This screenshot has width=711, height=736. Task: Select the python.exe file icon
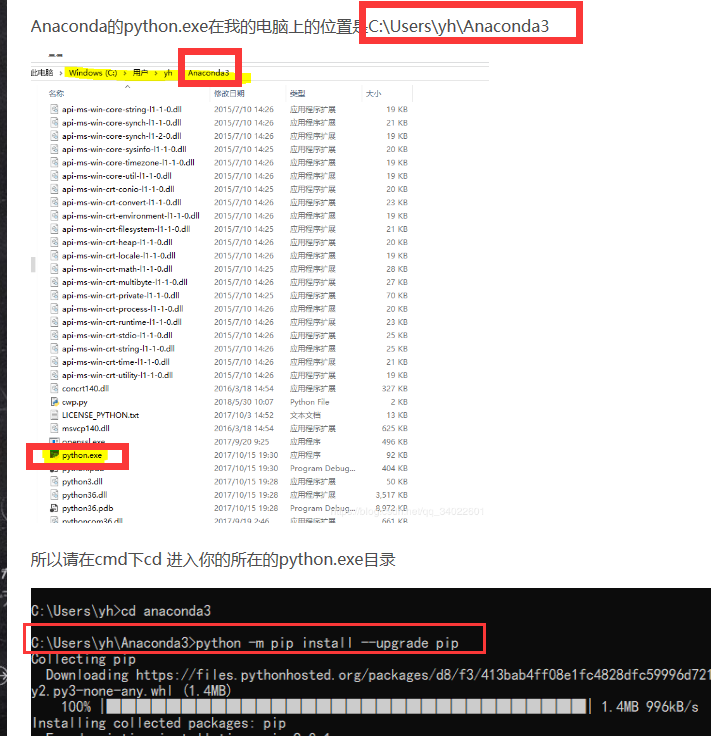click(x=54, y=454)
